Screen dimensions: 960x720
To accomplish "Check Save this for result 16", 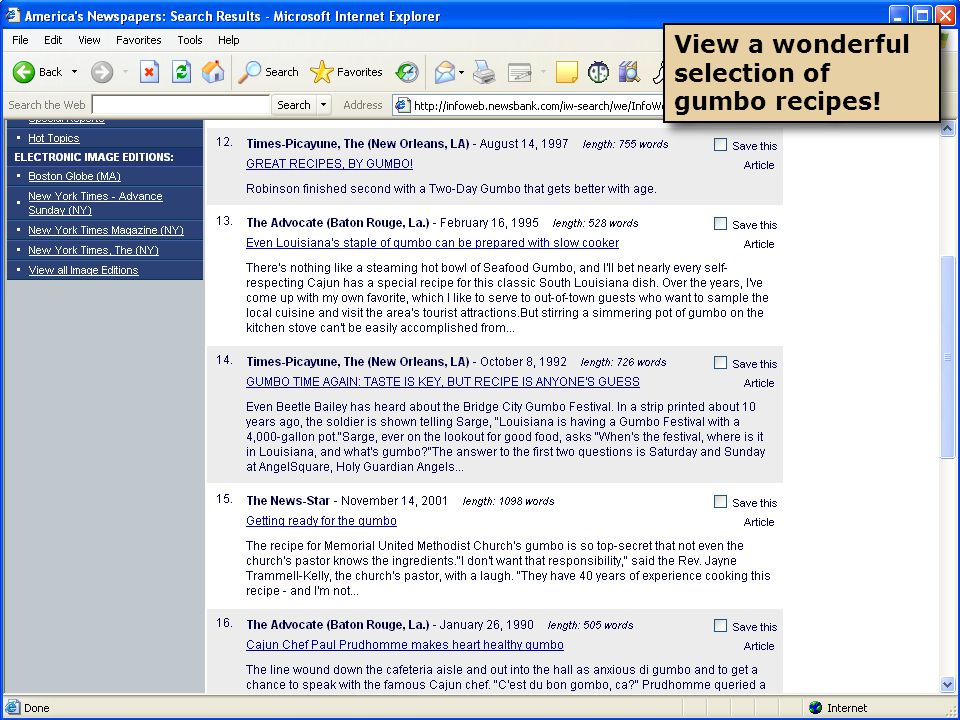I will (x=721, y=626).
